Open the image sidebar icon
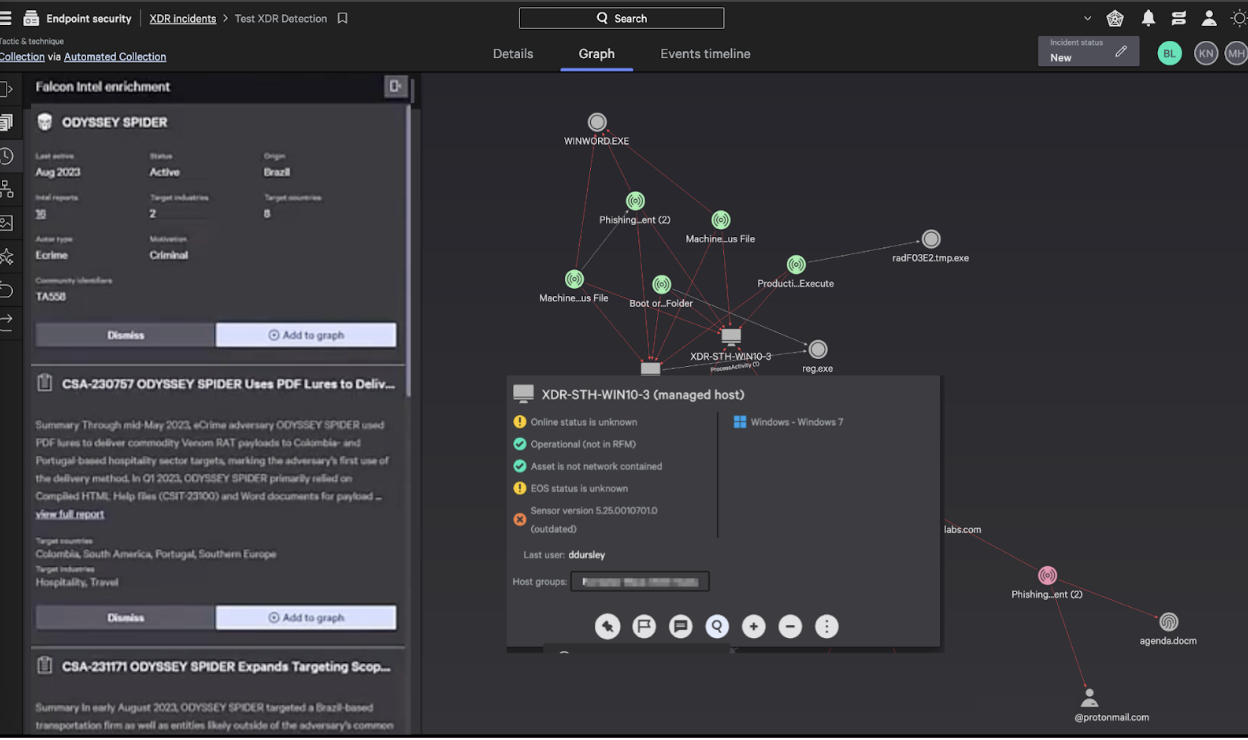The width and height of the screenshot is (1248, 740). 6,223
